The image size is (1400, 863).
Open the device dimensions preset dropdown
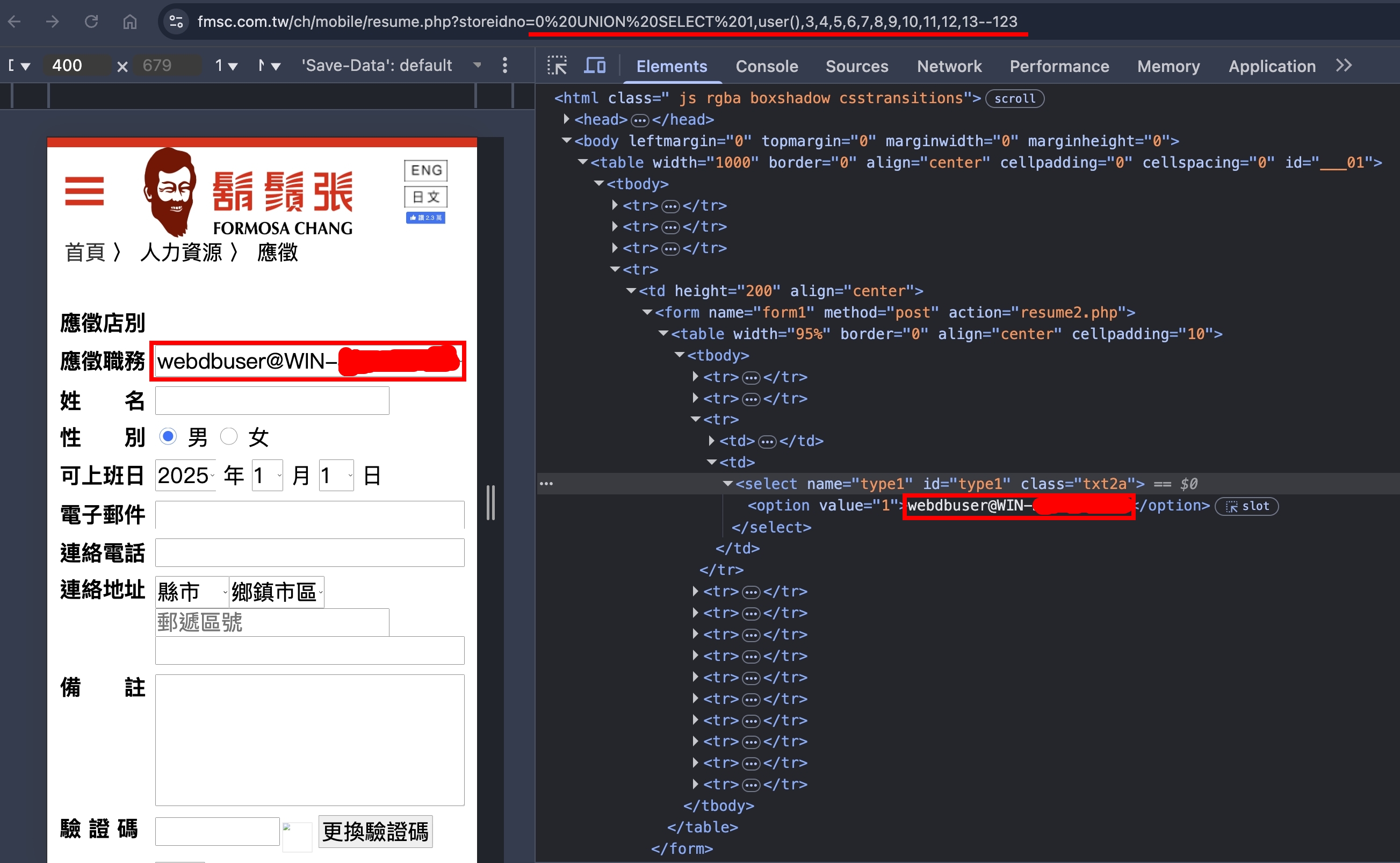click(x=19, y=65)
